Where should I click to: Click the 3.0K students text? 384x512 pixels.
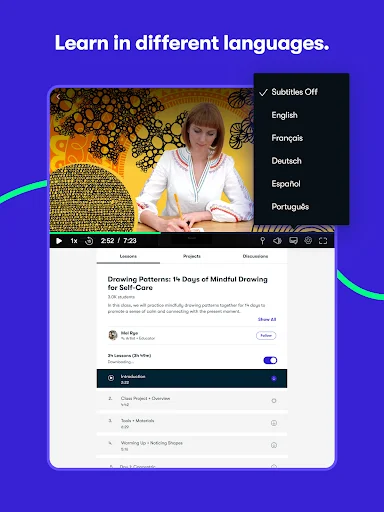121,297
